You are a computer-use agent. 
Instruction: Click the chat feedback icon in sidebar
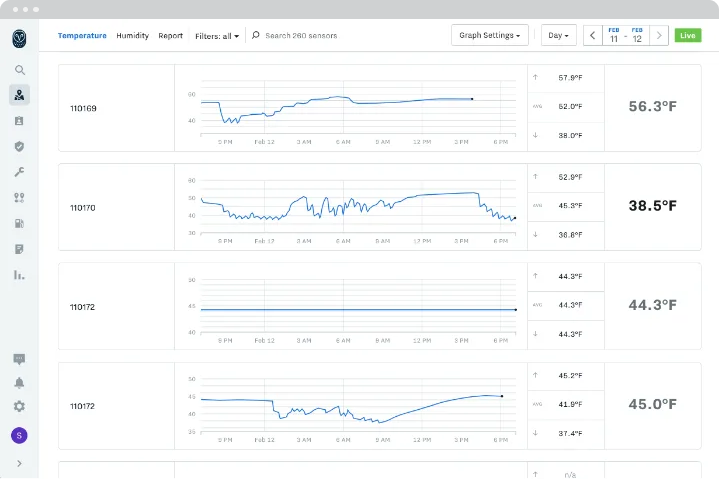click(19, 359)
